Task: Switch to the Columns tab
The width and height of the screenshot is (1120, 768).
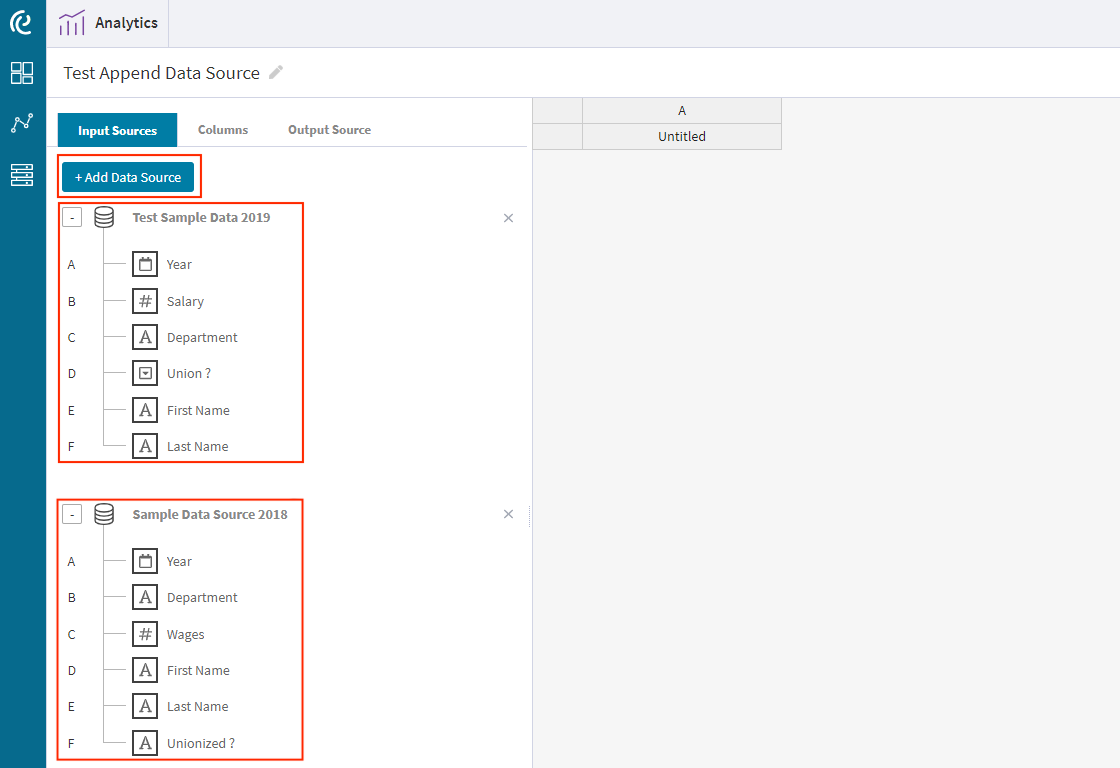Action: [x=222, y=129]
